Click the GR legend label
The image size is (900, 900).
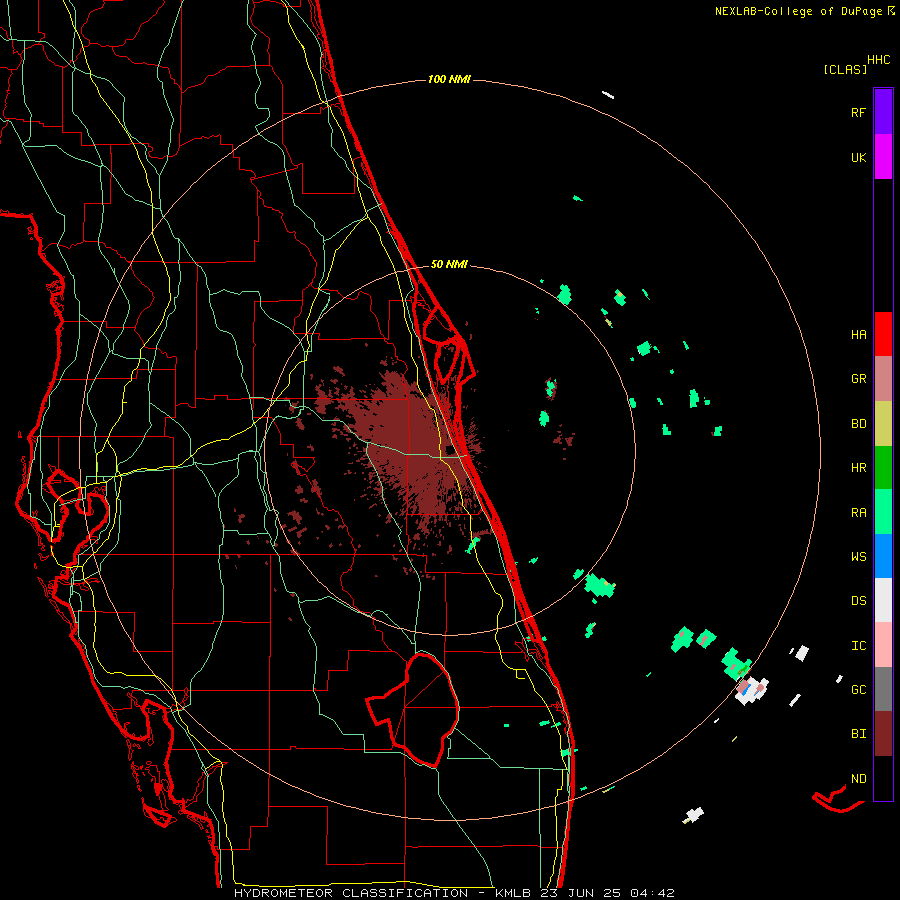click(x=859, y=379)
